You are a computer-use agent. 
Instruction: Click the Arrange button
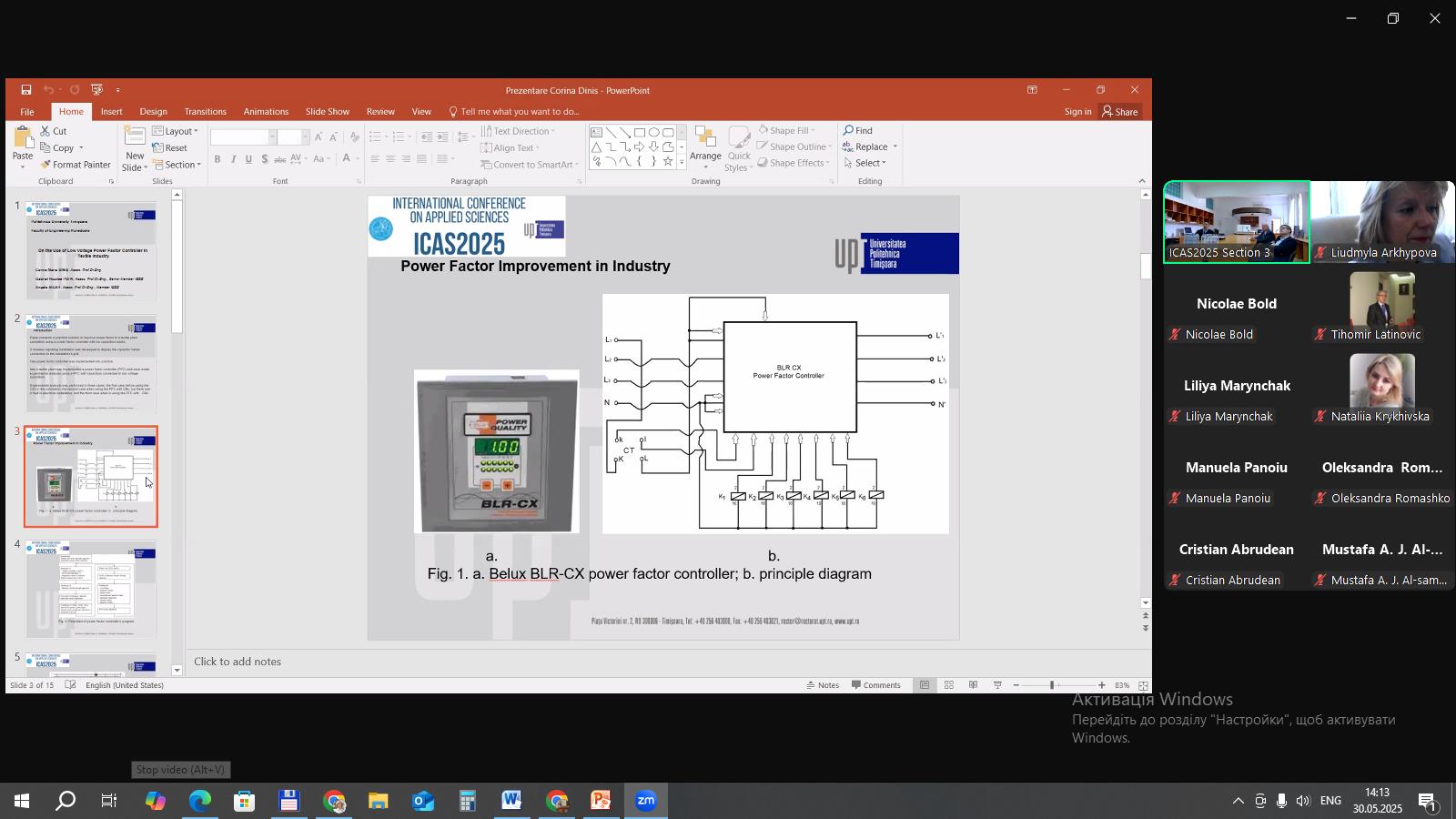pos(705,148)
